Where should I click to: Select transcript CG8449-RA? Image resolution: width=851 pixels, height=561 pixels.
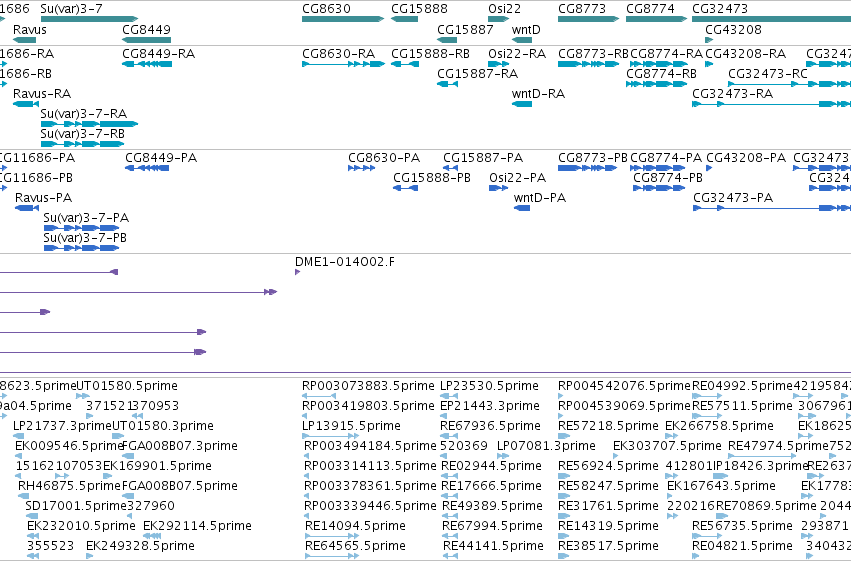pyautogui.click(x=147, y=64)
